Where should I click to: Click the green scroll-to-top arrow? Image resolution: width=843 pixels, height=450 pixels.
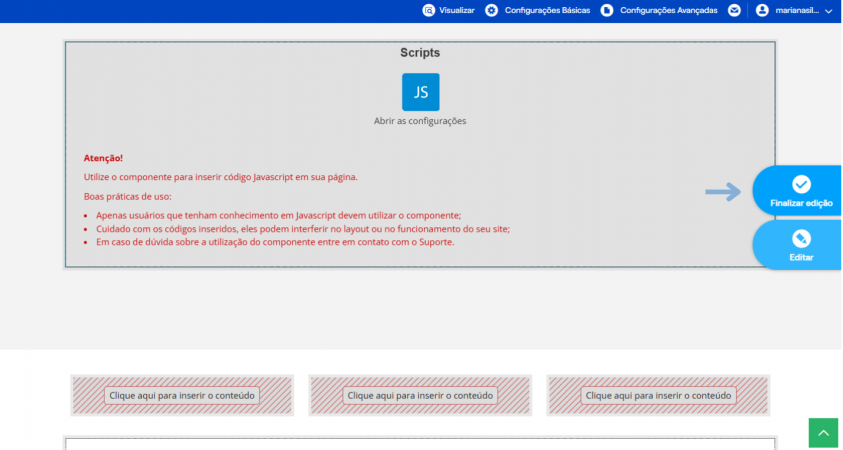823,433
